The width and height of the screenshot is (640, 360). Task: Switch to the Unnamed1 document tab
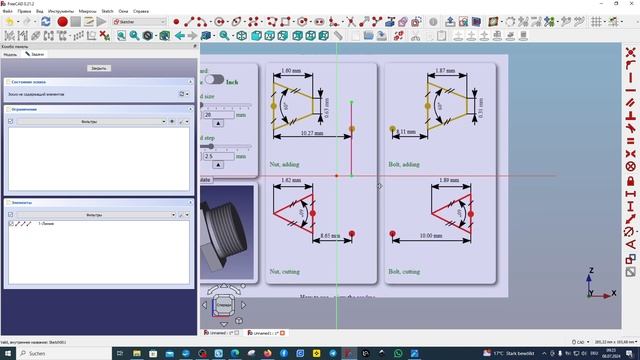(266, 333)
